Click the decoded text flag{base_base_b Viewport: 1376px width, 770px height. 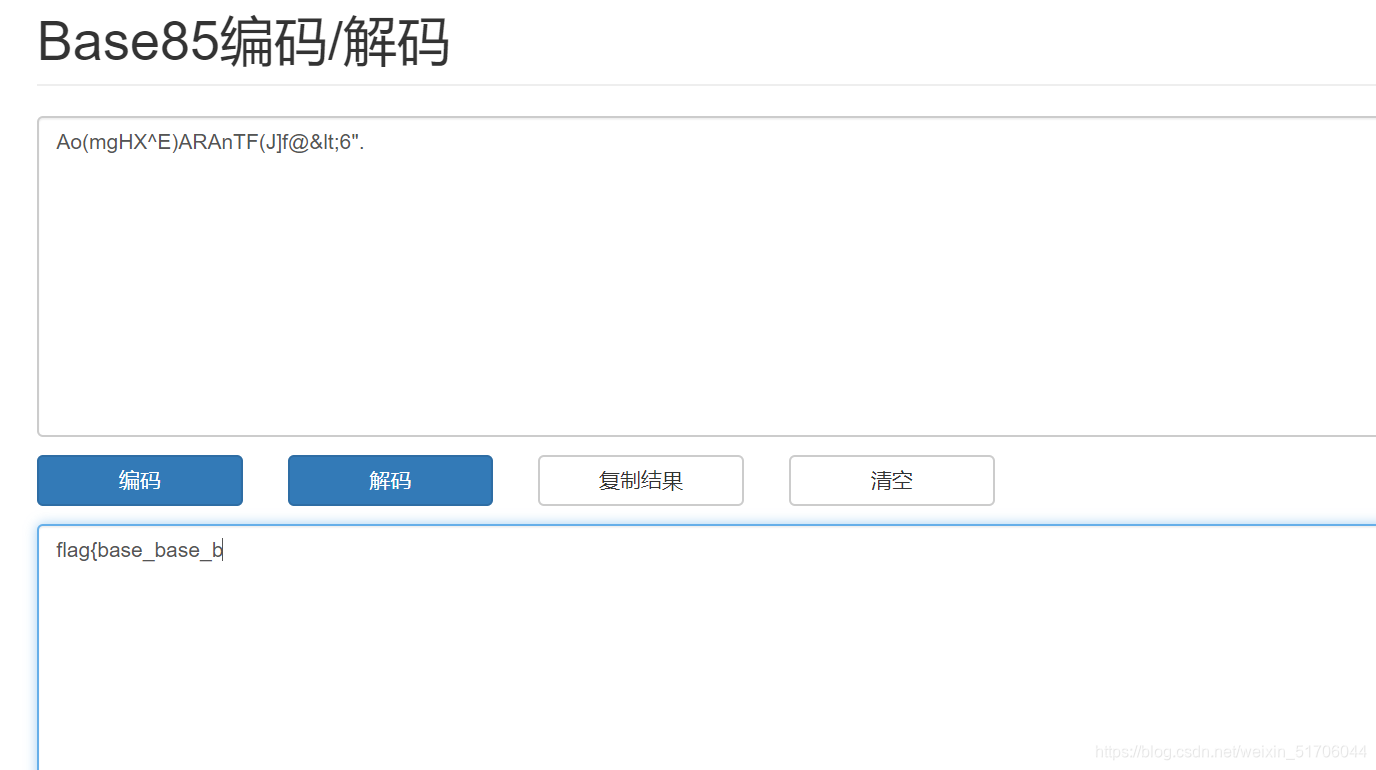click(137, 549)
